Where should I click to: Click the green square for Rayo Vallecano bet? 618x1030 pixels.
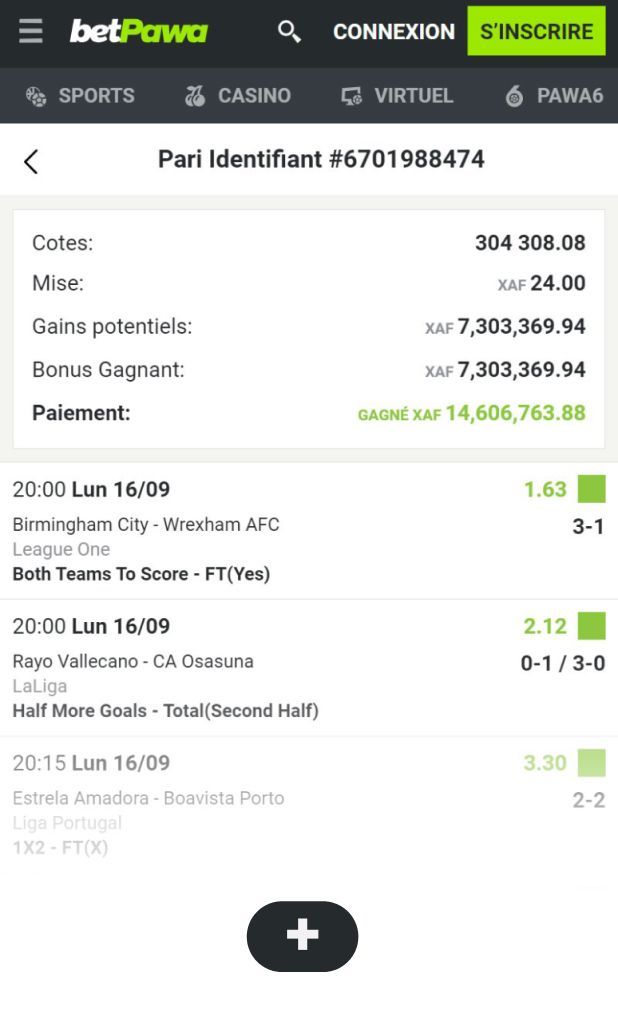pyautogui.click(x=592, y=626)
